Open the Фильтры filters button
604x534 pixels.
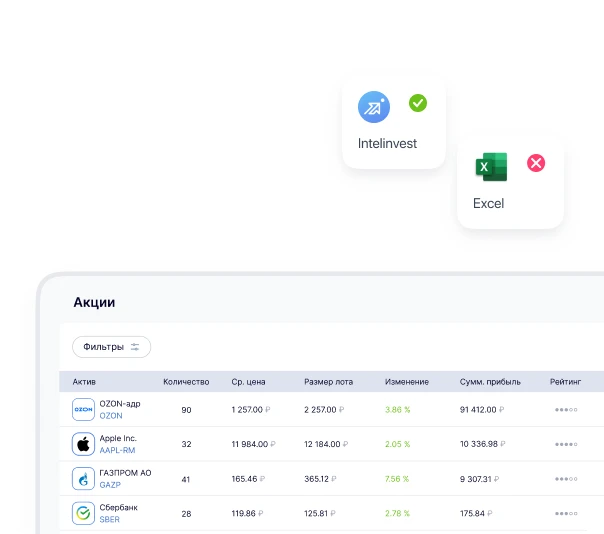coord(111,347)
